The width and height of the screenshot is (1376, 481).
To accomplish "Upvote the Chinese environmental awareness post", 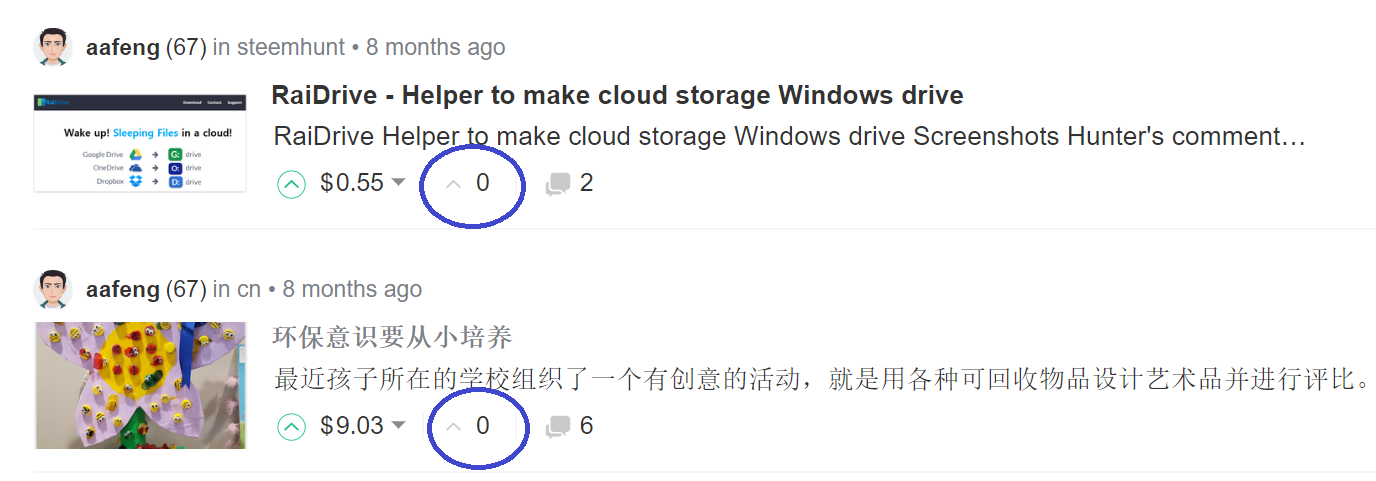I will [291, 427].
